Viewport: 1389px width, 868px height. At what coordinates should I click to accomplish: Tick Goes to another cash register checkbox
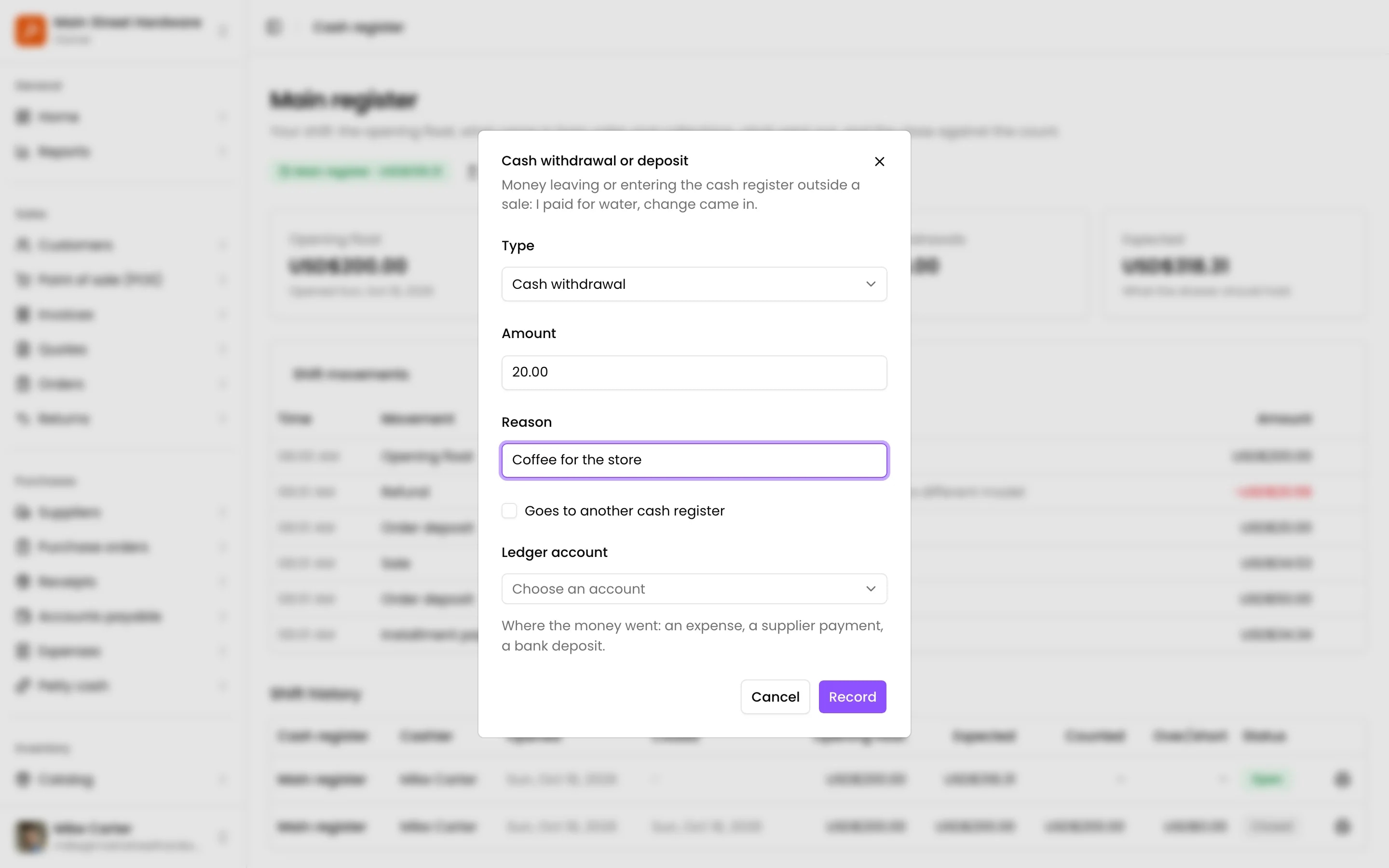pyautogui.click(x=509, y=511)
